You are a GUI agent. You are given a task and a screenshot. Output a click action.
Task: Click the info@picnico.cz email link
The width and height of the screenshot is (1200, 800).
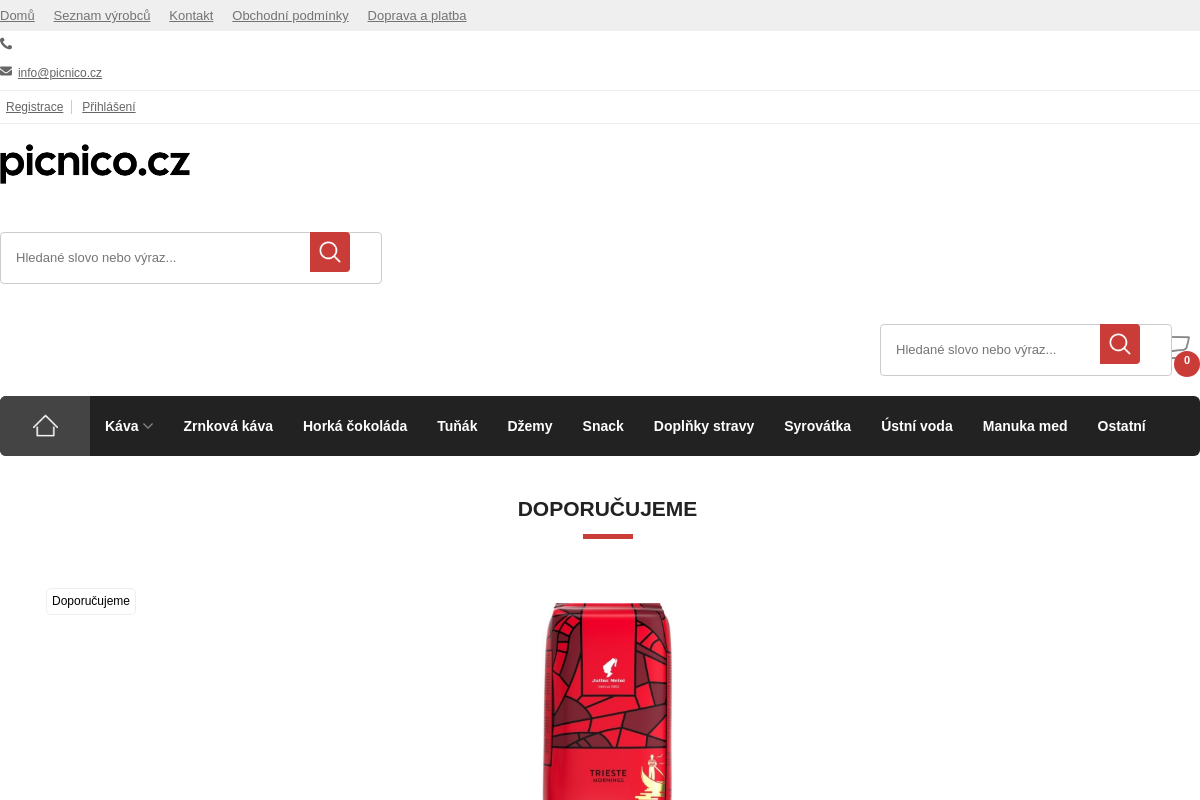tap(60, 73)
